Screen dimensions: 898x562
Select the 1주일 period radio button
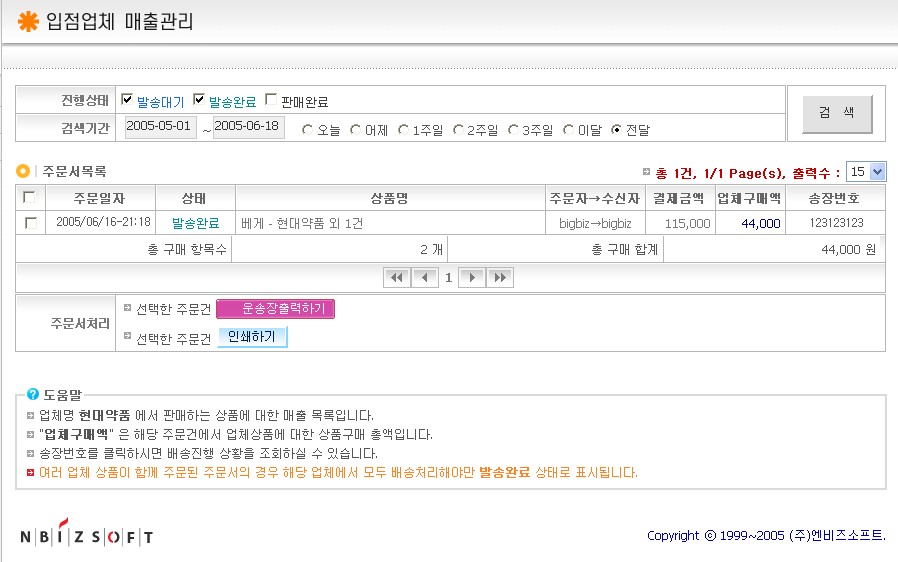click(x=403, y=129)
